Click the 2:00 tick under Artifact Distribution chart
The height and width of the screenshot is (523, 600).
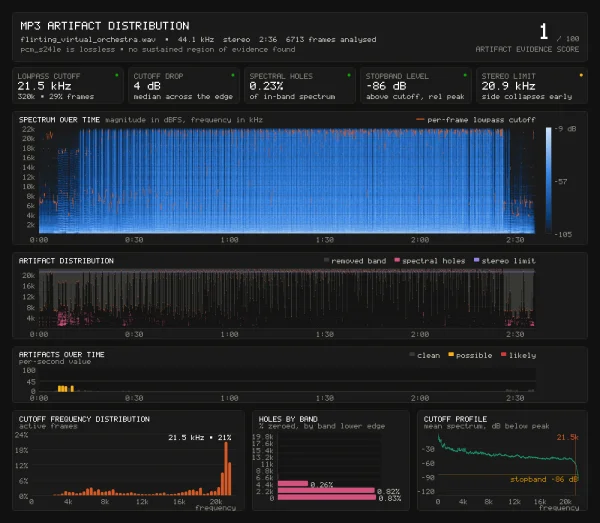click(x=420, y=334)
